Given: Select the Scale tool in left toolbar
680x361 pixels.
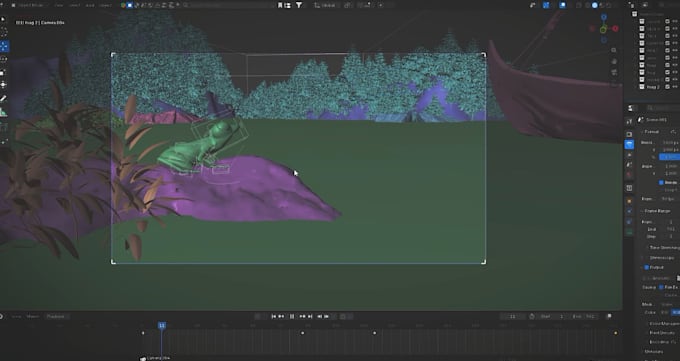Looking at the screenshot, I should pos(4,72).
